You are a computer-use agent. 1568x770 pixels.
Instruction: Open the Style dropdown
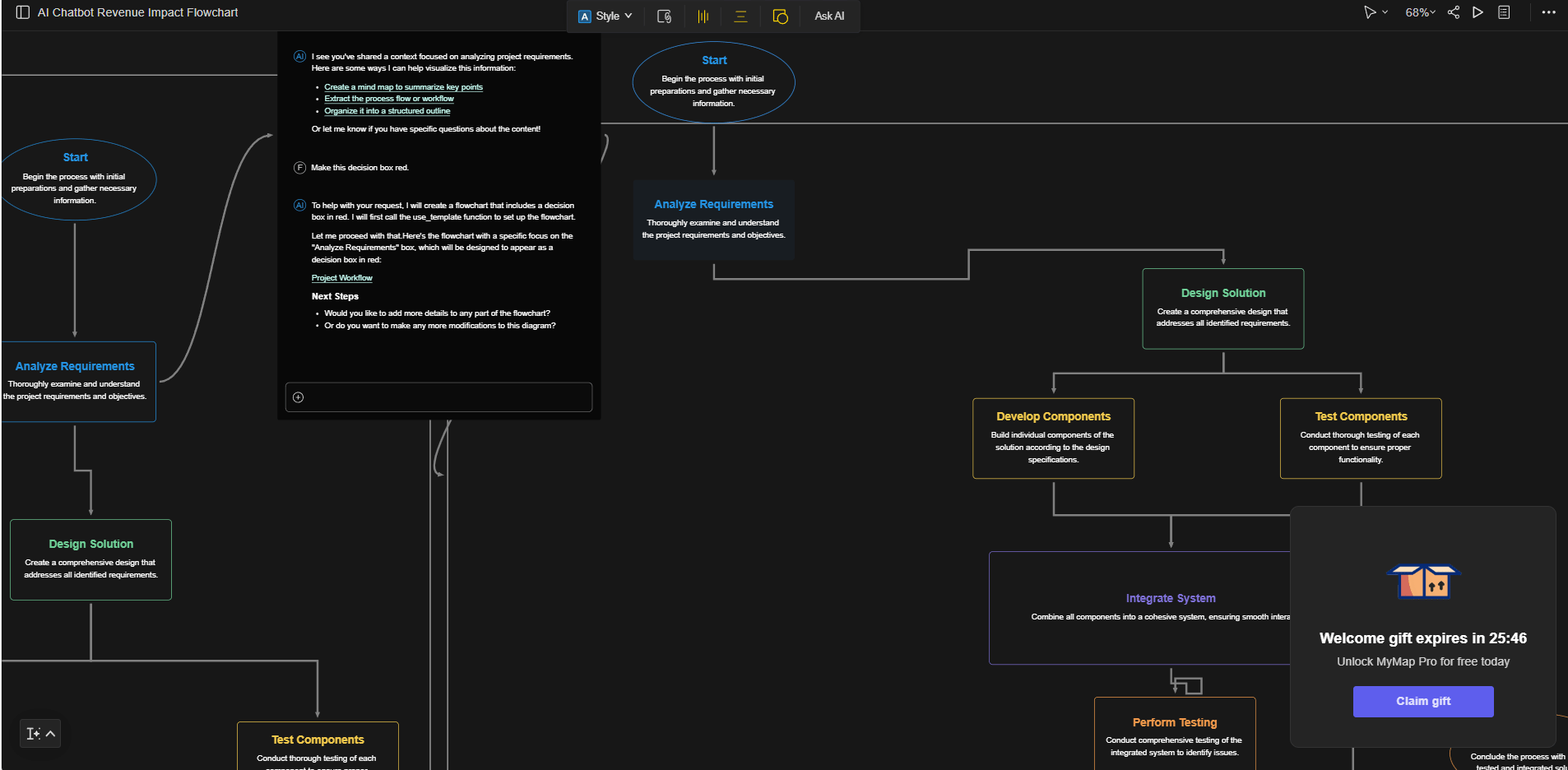click(x=605, y=15)
